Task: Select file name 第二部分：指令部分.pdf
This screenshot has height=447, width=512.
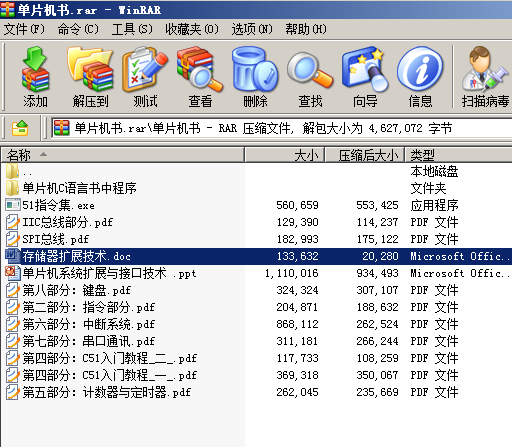Action: click(88, 307)
